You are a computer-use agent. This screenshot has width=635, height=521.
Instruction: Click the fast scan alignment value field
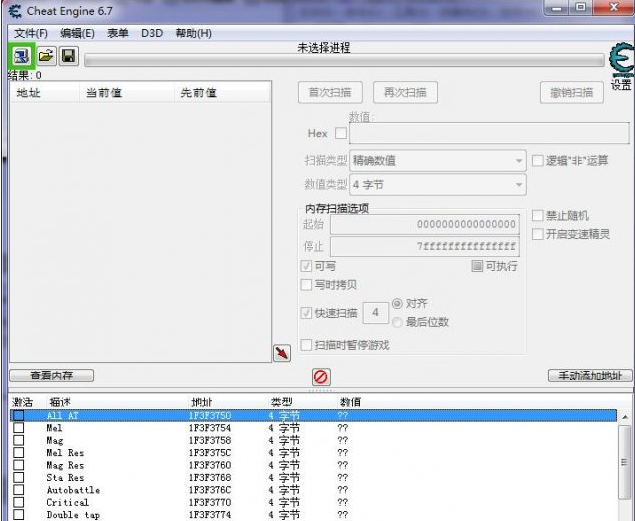(x=375, y=313)
